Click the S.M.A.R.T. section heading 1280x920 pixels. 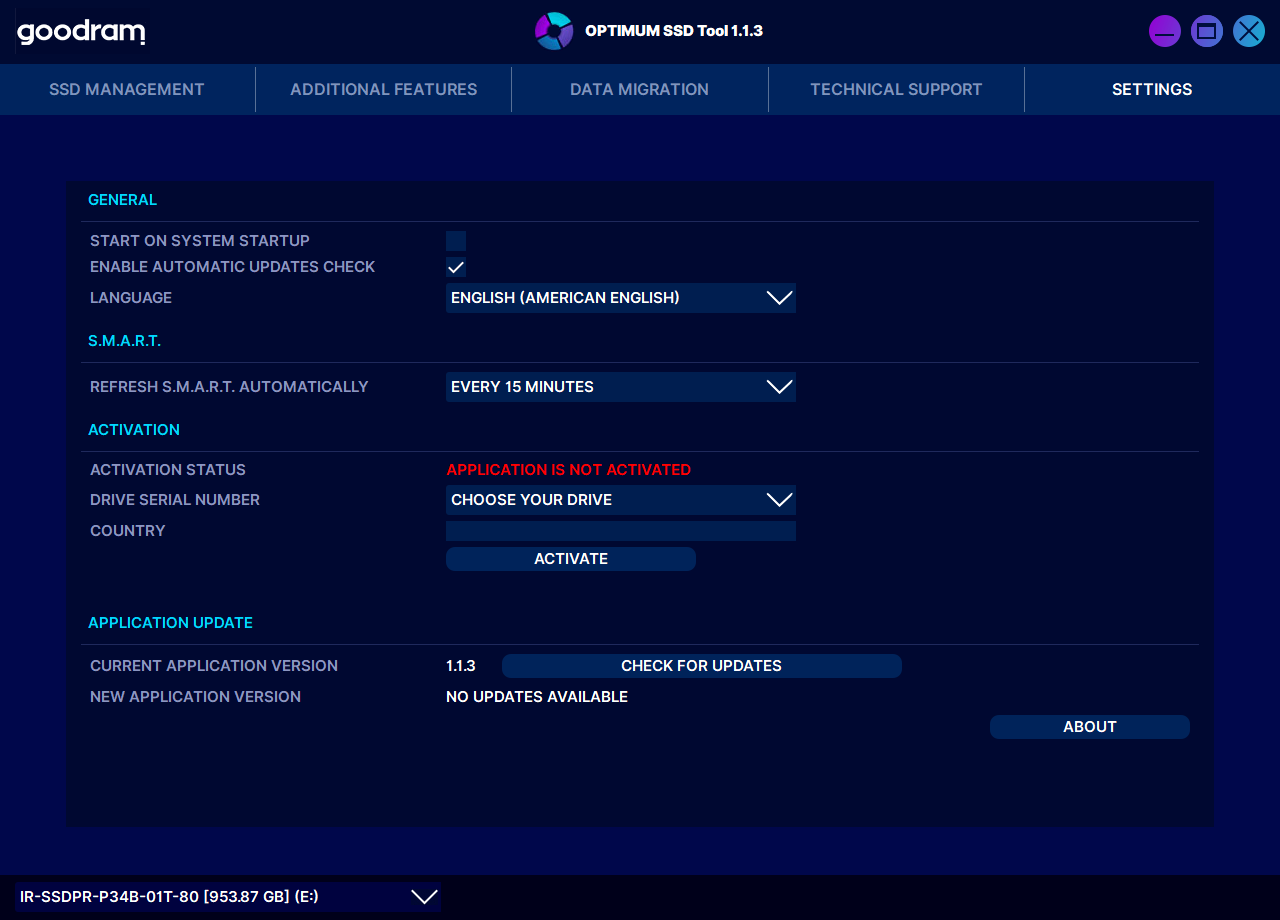(124, 341)
